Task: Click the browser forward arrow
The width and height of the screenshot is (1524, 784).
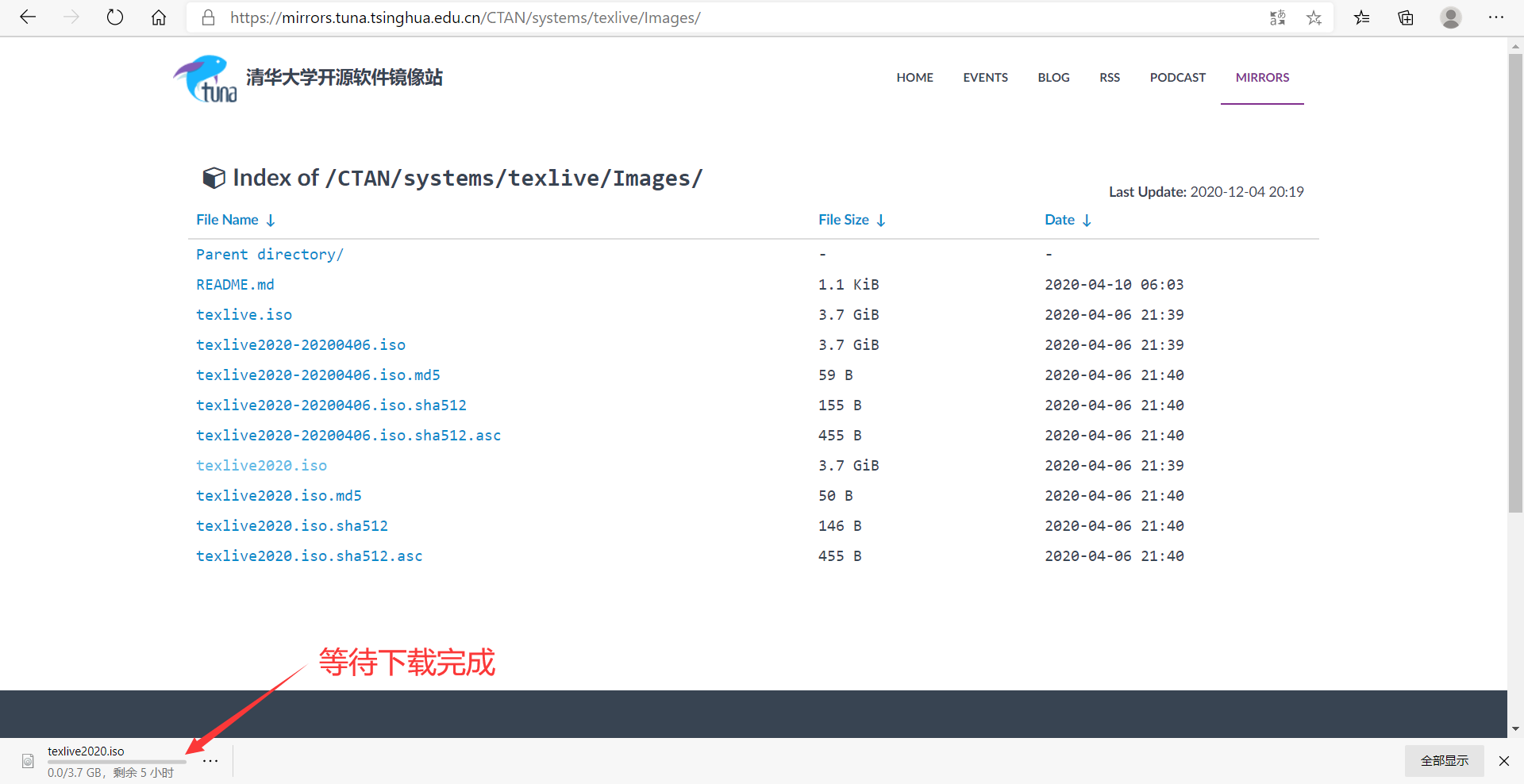Action: (x=71, y=17)
